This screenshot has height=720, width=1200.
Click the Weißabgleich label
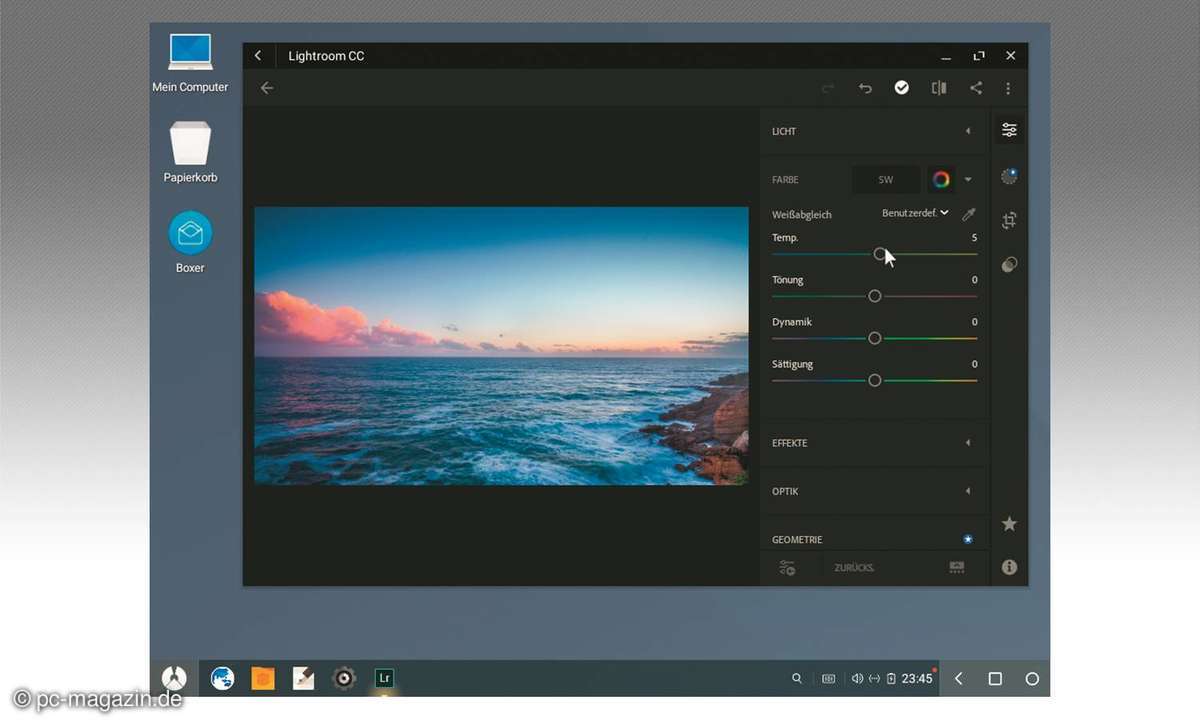[802, 214]
